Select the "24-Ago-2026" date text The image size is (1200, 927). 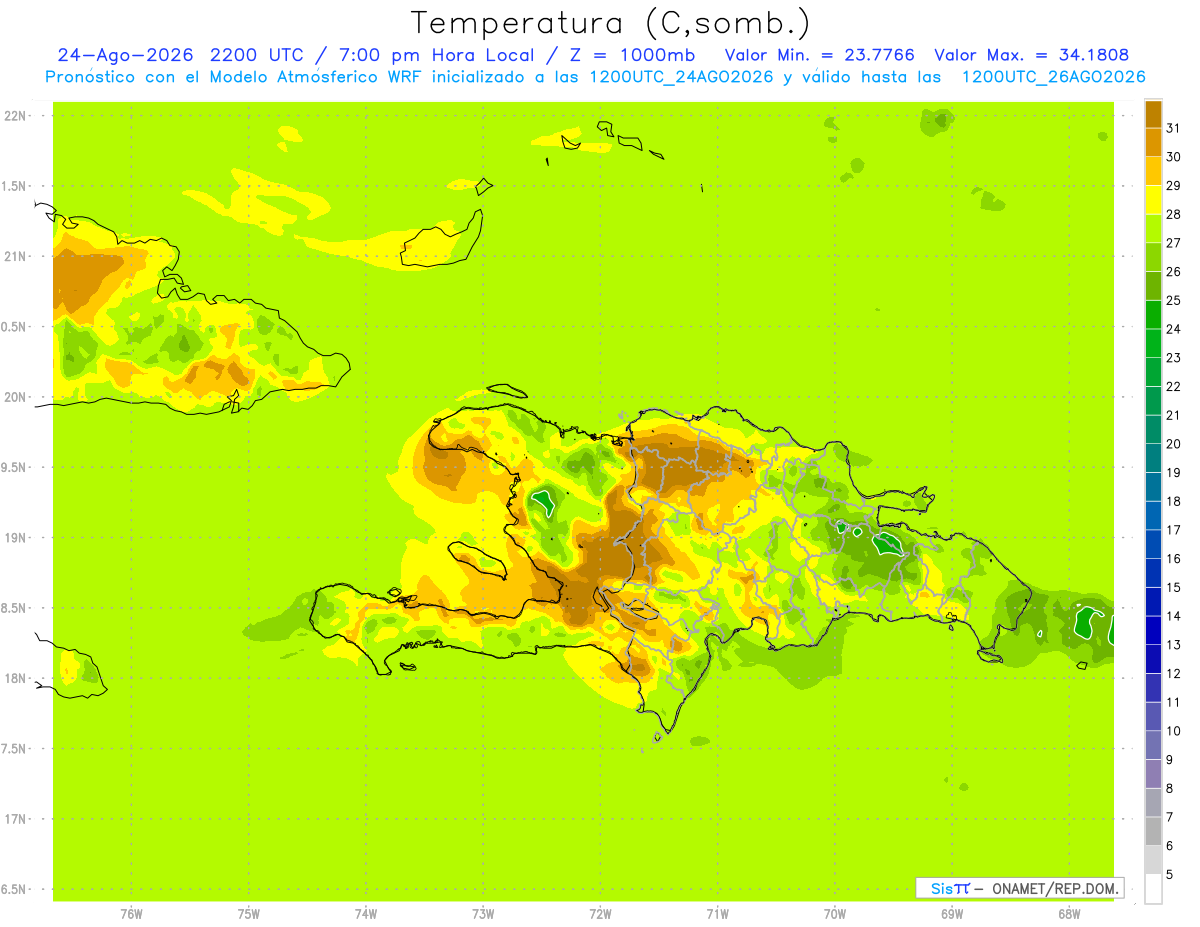[x=125, y=55]
